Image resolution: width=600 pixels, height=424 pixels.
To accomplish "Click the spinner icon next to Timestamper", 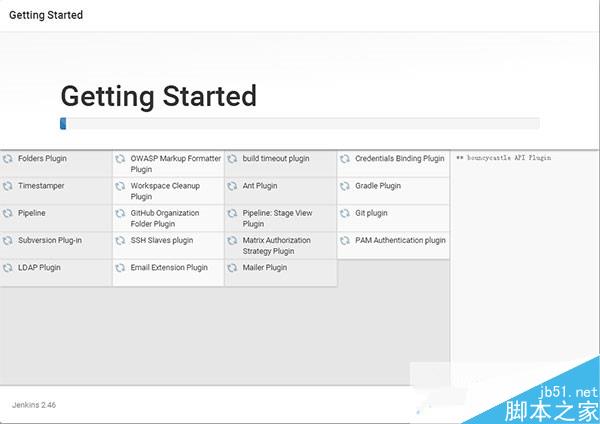I will [x=8, y=186].
